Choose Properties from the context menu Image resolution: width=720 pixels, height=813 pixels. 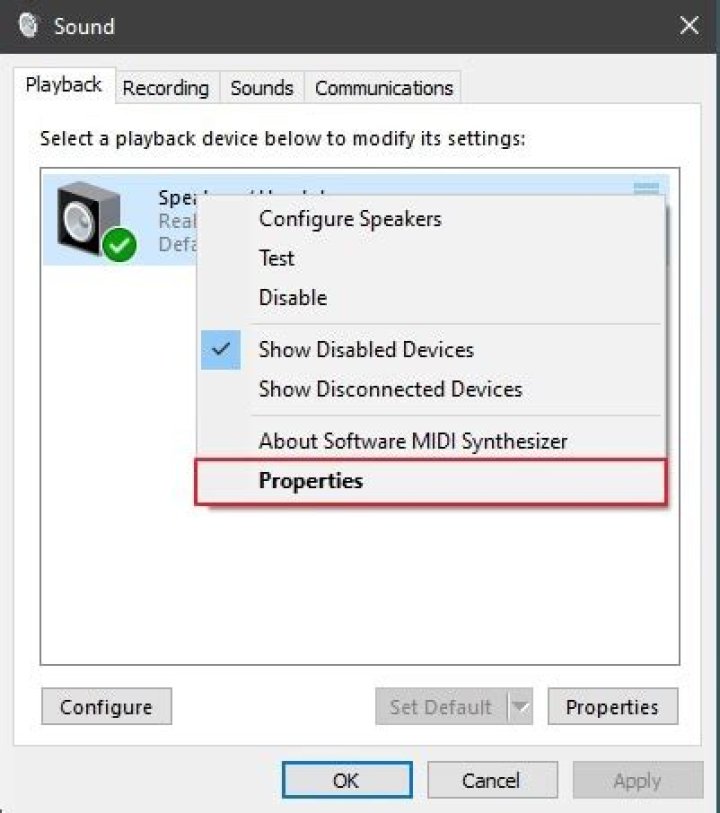[x=309, y=481]
